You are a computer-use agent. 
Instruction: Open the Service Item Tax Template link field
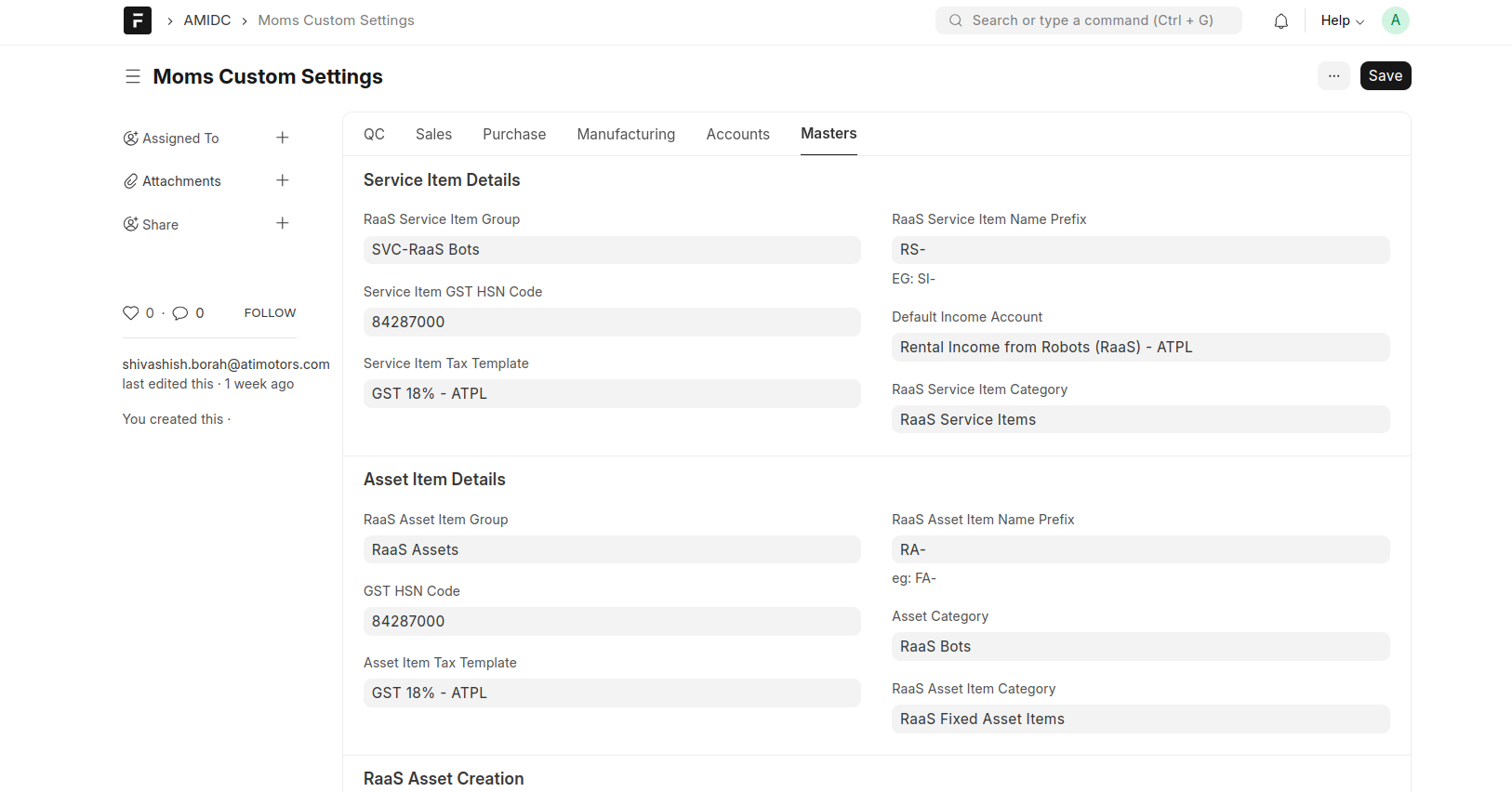(611, 393)
